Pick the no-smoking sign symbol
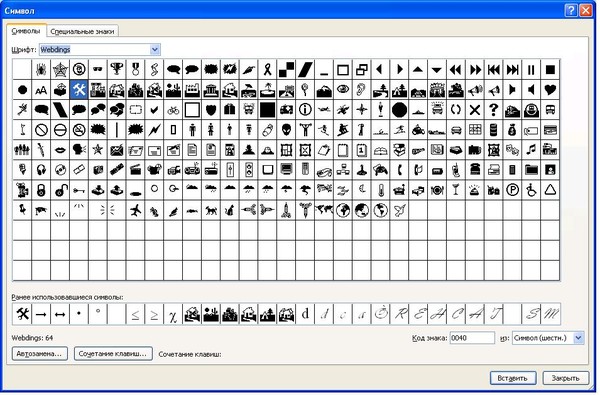The height and width of the screenshot is (395, 600). pos(79,130)
